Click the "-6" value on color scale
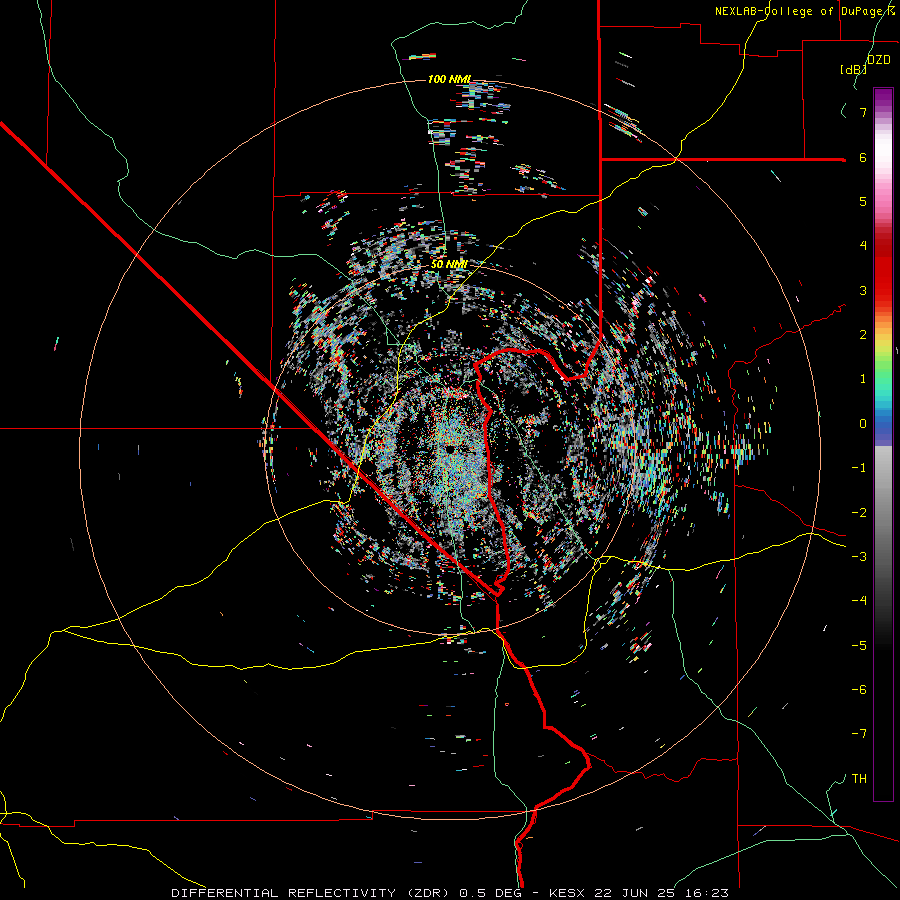900x900 pixels. 859,690
